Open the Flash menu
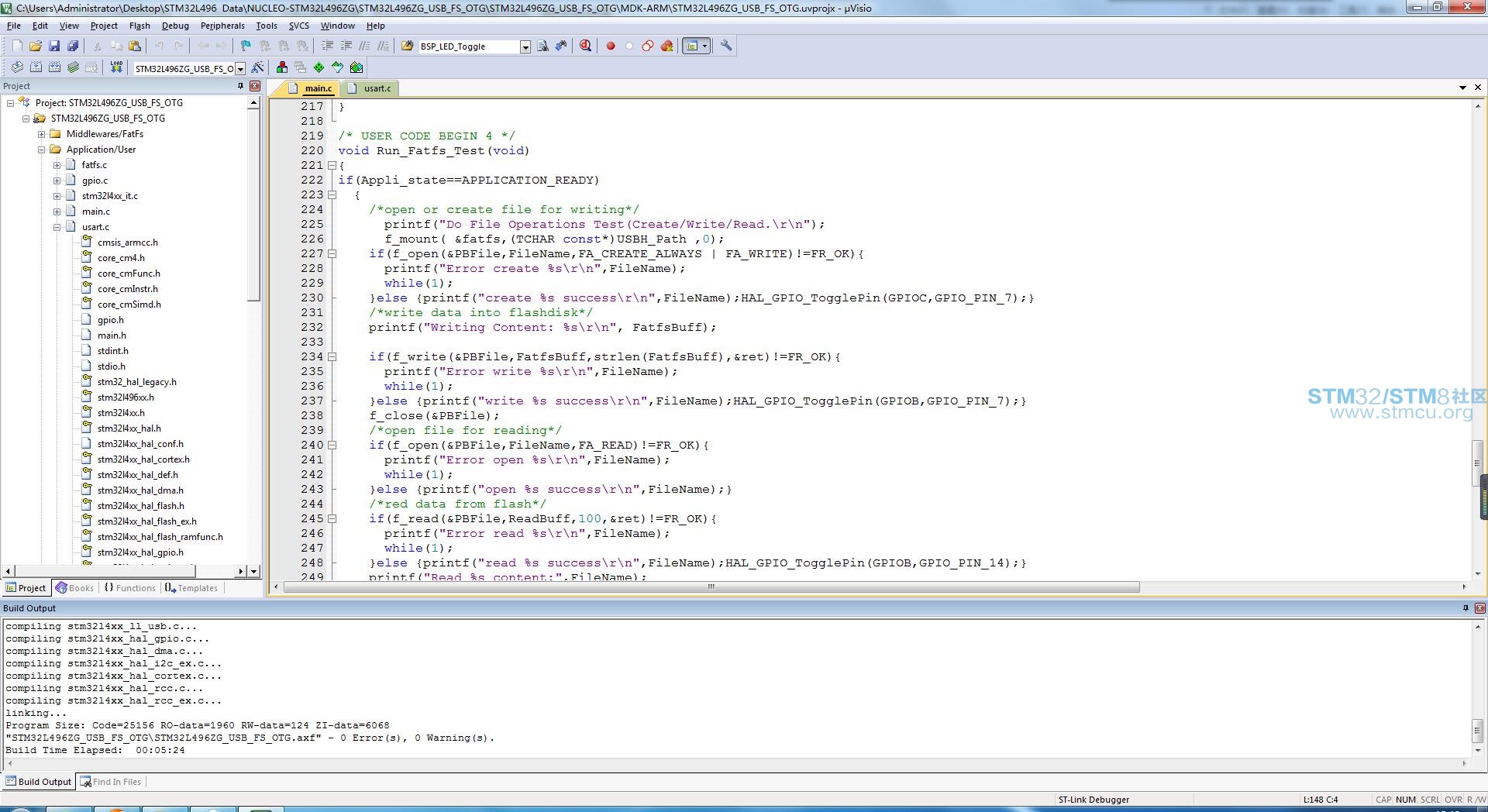Viewport: 1488px width, 812px height. (139, 26)
